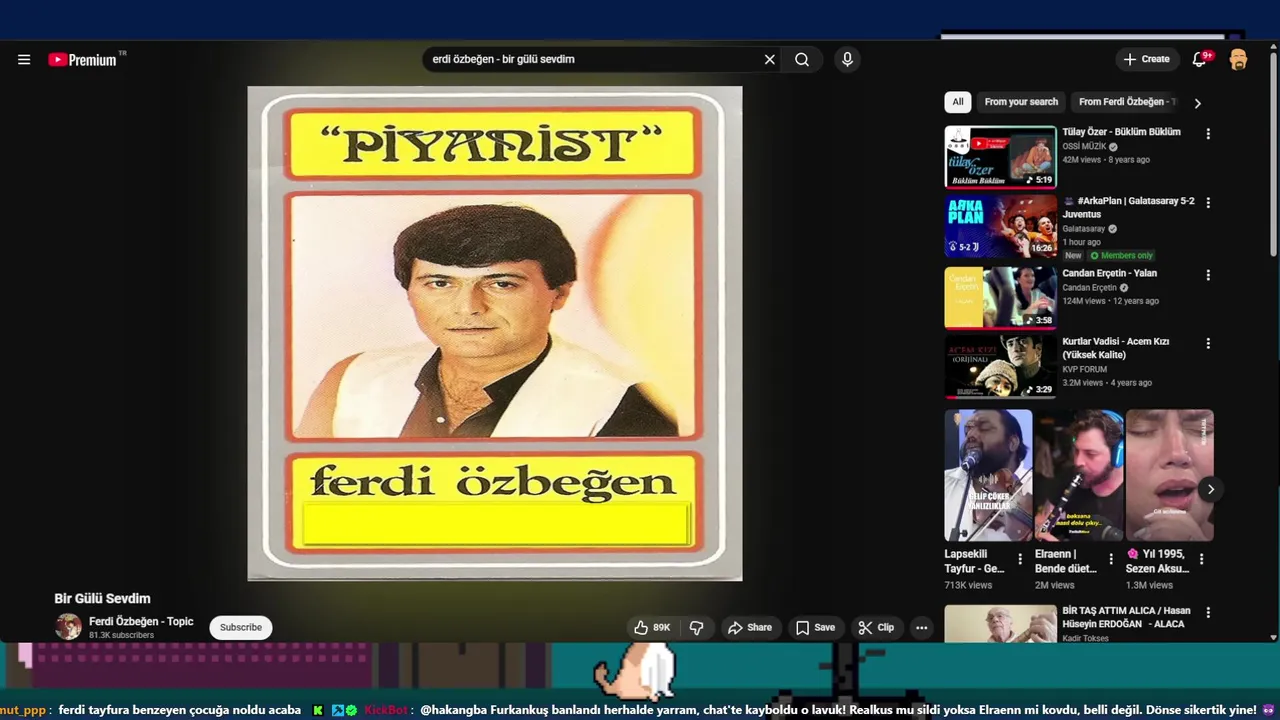Open the options menu for Yıl 1995 short
The image size is (1280, 720).
tap(1201, 559)
